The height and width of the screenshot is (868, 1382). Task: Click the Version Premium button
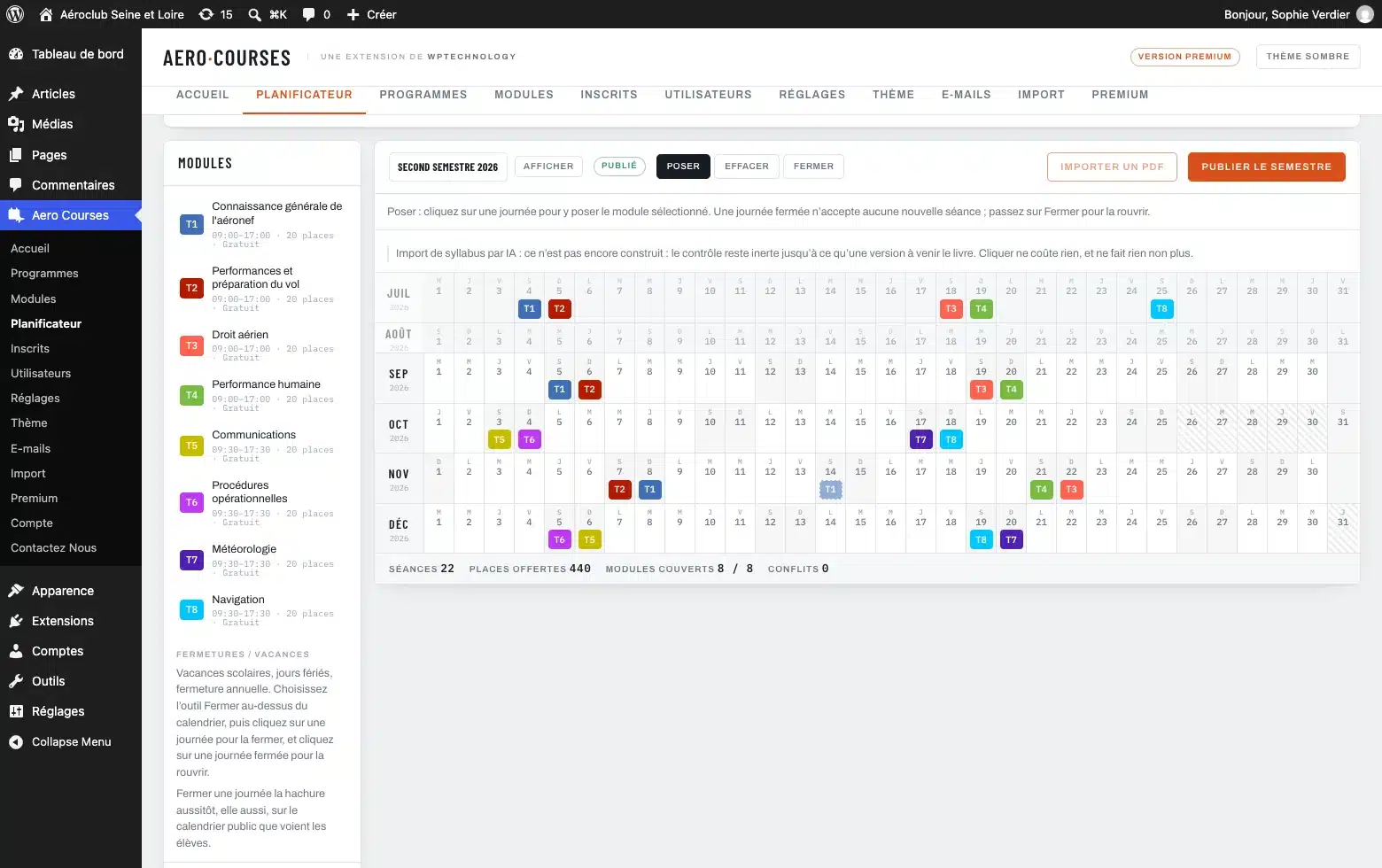pos(1184,57)
